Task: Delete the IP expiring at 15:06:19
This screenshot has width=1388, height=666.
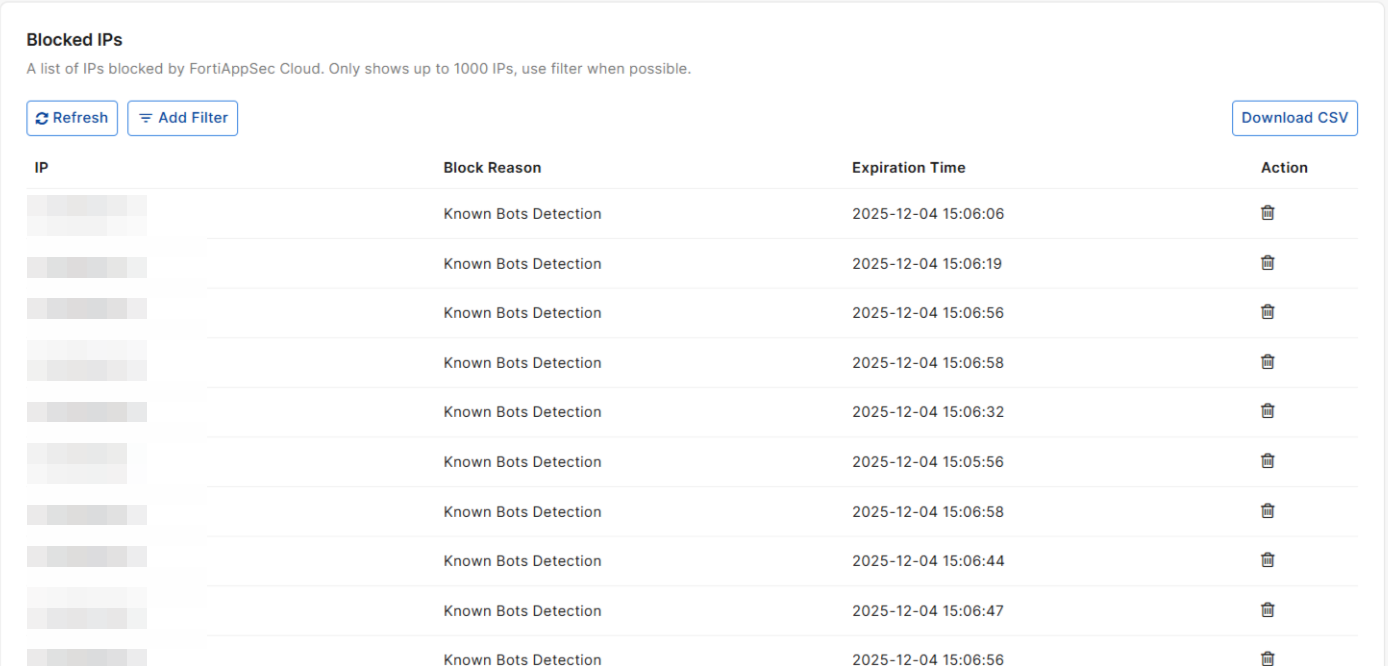Action: tap(1267, 263)
